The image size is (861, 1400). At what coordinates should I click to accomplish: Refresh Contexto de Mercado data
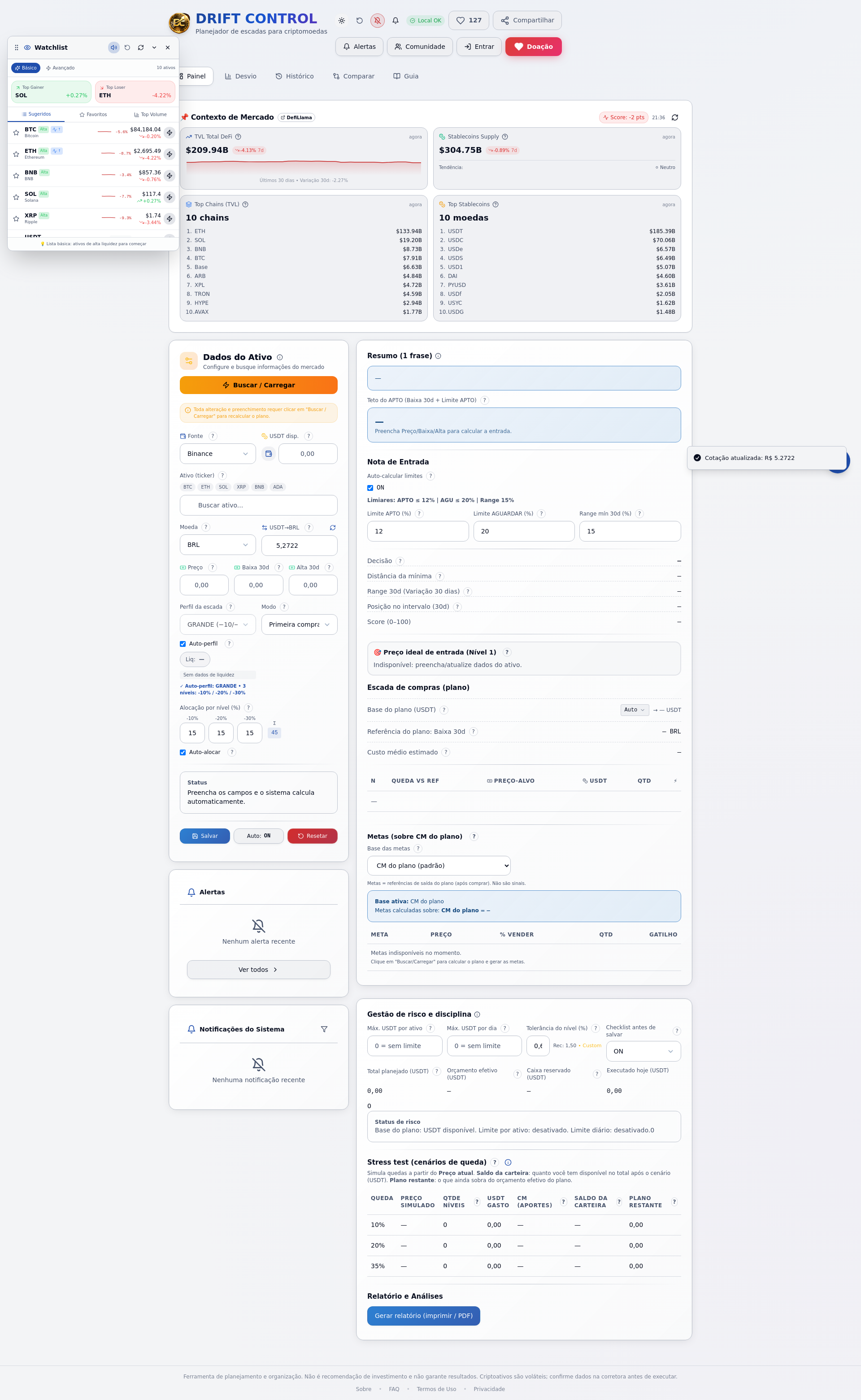(675, 118)
